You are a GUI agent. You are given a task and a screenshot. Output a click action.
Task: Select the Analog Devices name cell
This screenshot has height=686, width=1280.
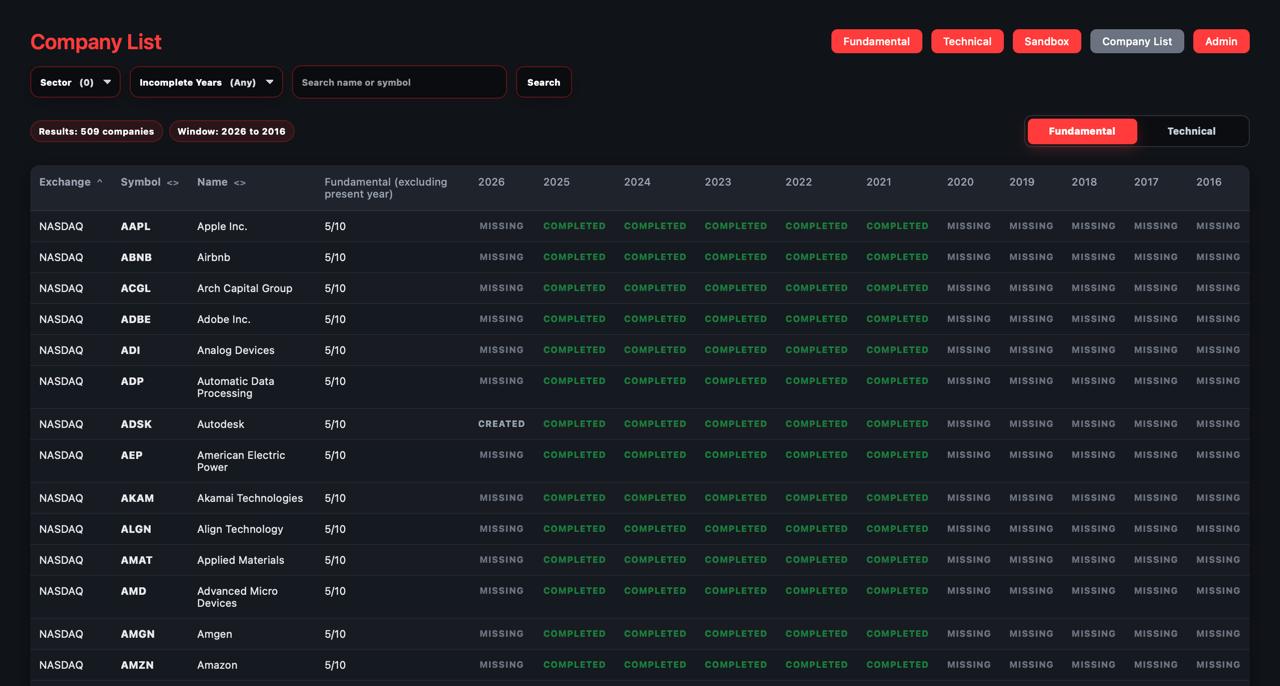(236, 350)
